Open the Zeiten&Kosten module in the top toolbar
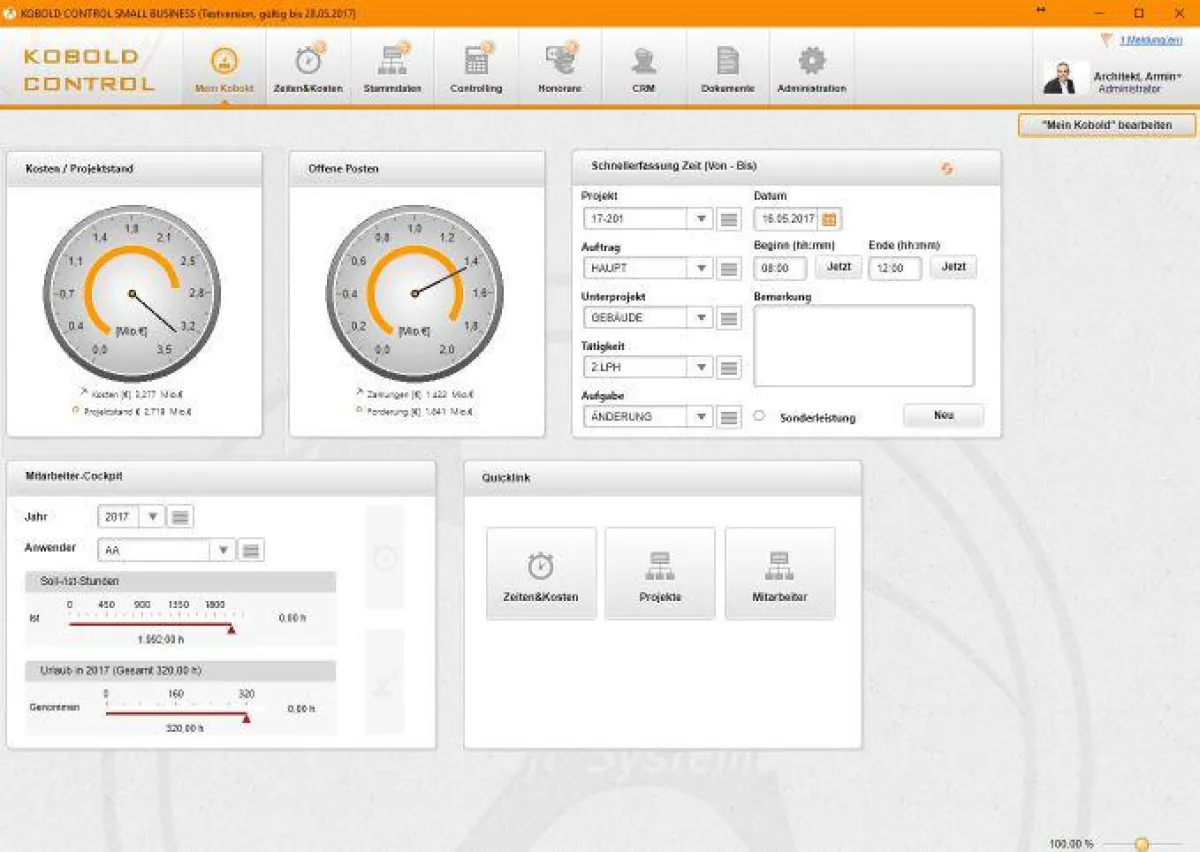 click(309, 65)
